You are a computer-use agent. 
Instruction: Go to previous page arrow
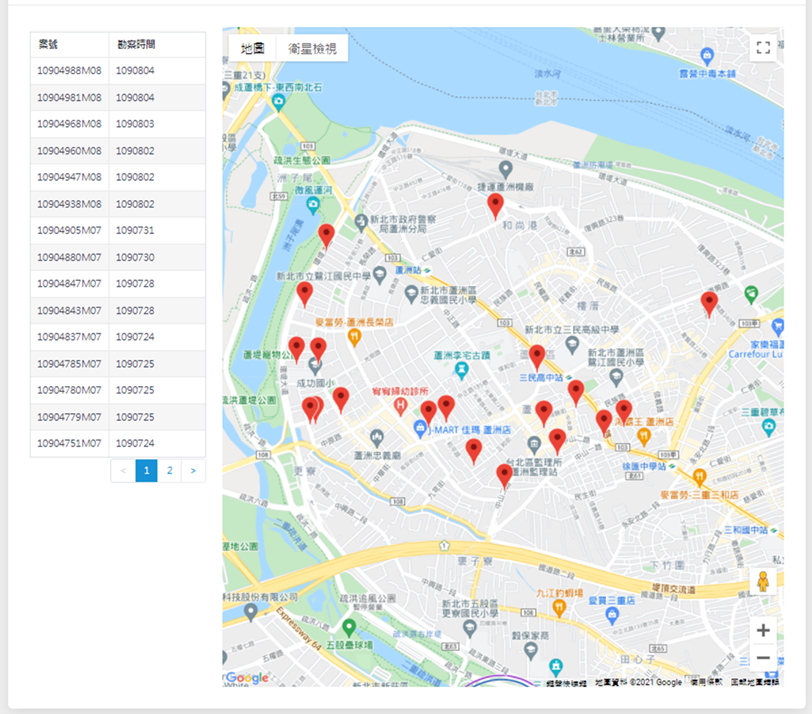[x=123, y=471]
